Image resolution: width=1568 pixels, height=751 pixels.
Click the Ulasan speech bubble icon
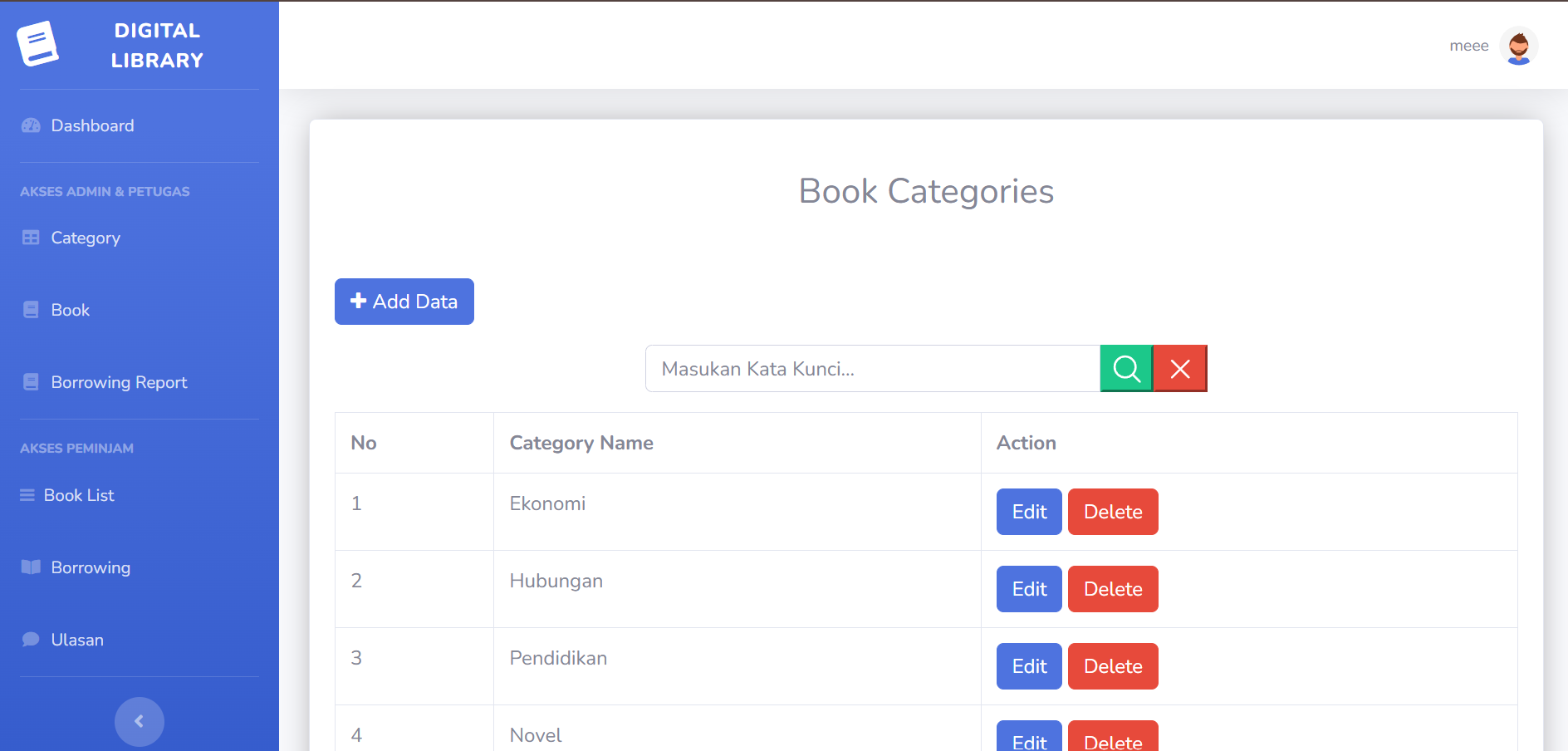pos(31,640)
